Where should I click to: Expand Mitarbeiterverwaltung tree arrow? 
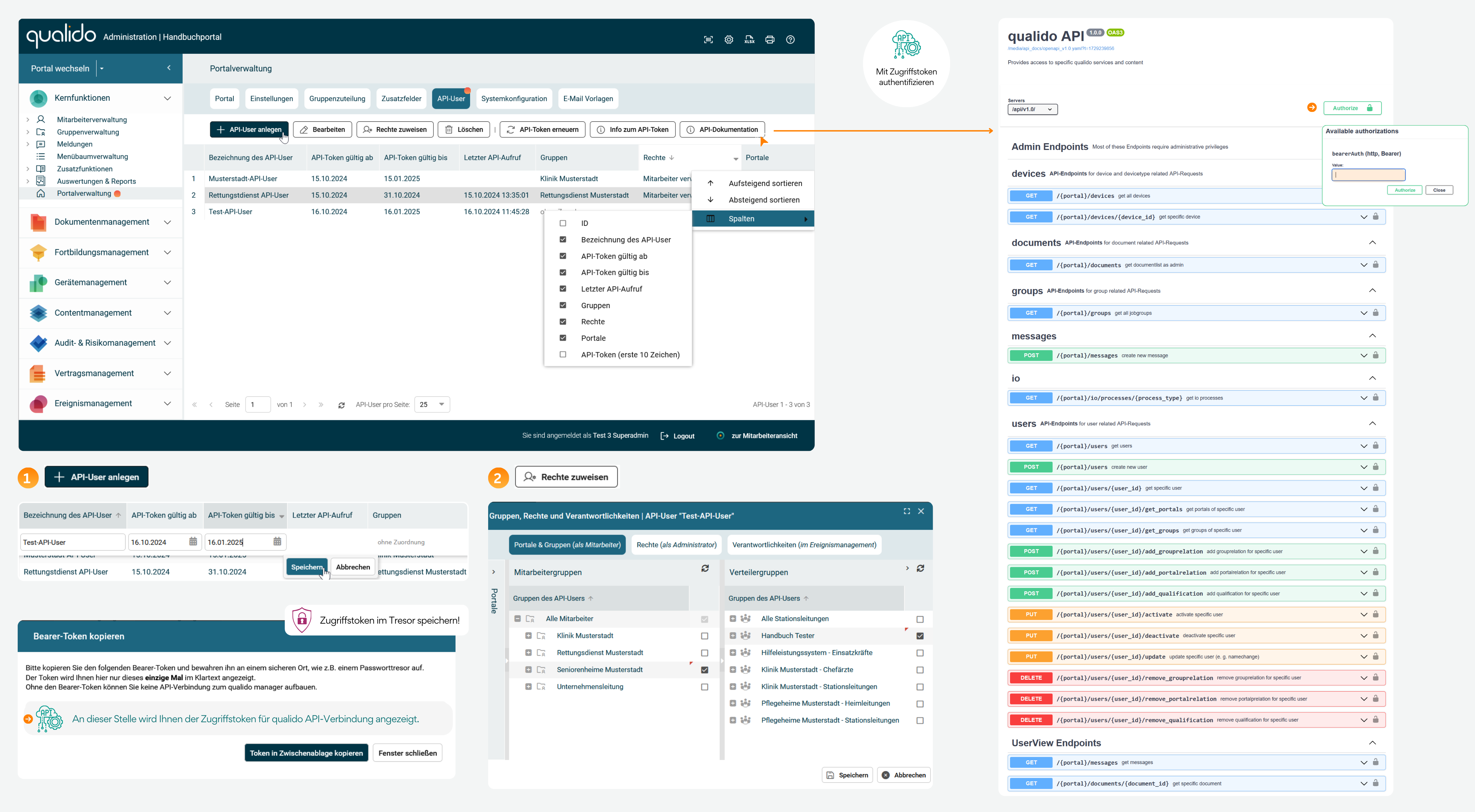click(x=28, y=120)
